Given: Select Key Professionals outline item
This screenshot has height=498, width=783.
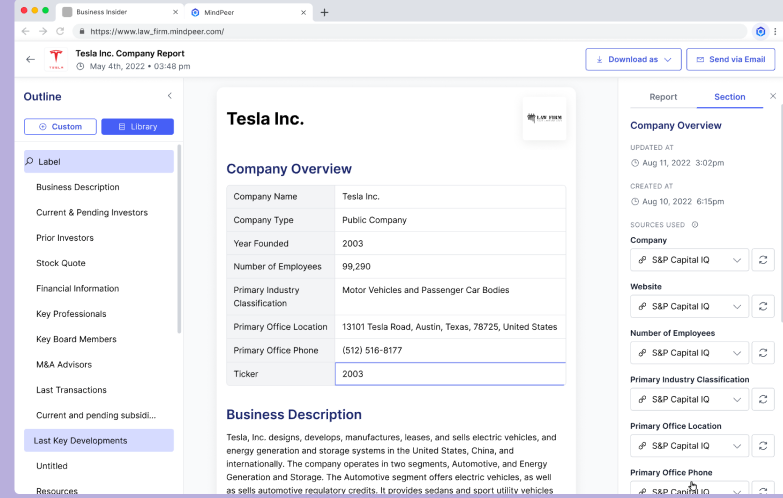Looking at the screenshot, I should pyautogui.click(x=71, y=314).
